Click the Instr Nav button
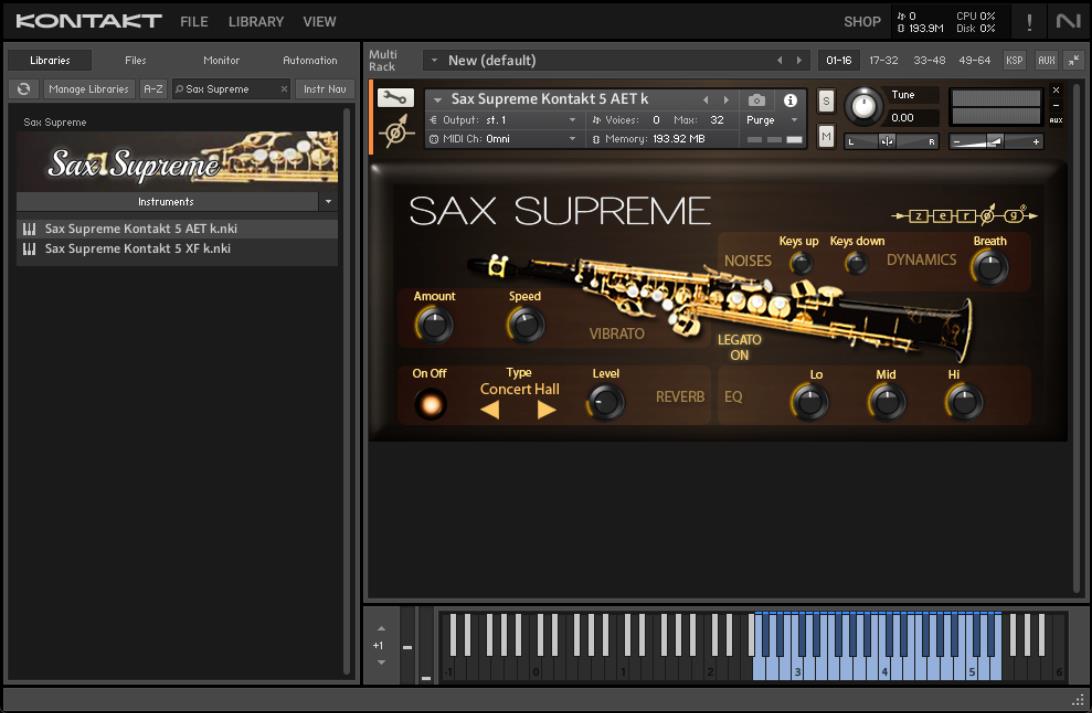Screen dimensions: 1092x713 click(x=325, y=89)
